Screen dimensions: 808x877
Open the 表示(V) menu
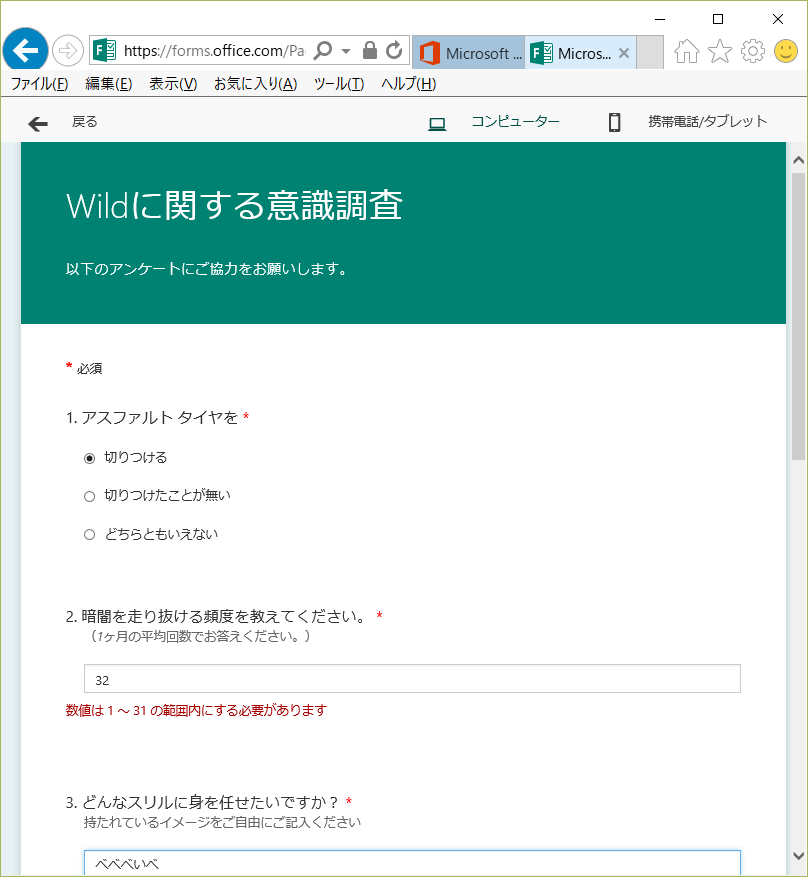tap(173, 84)
